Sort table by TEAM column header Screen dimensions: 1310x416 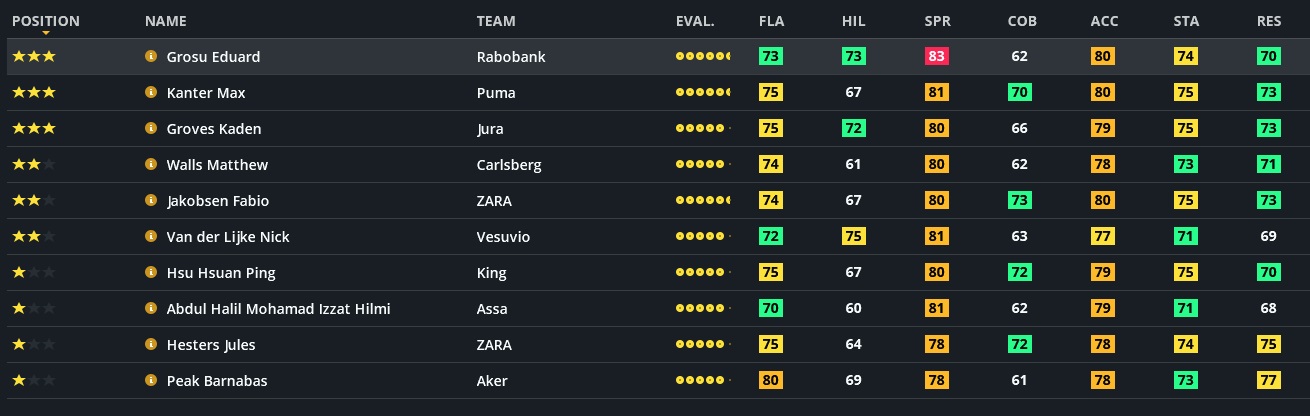pyautogui.click(x=496, y=21)
